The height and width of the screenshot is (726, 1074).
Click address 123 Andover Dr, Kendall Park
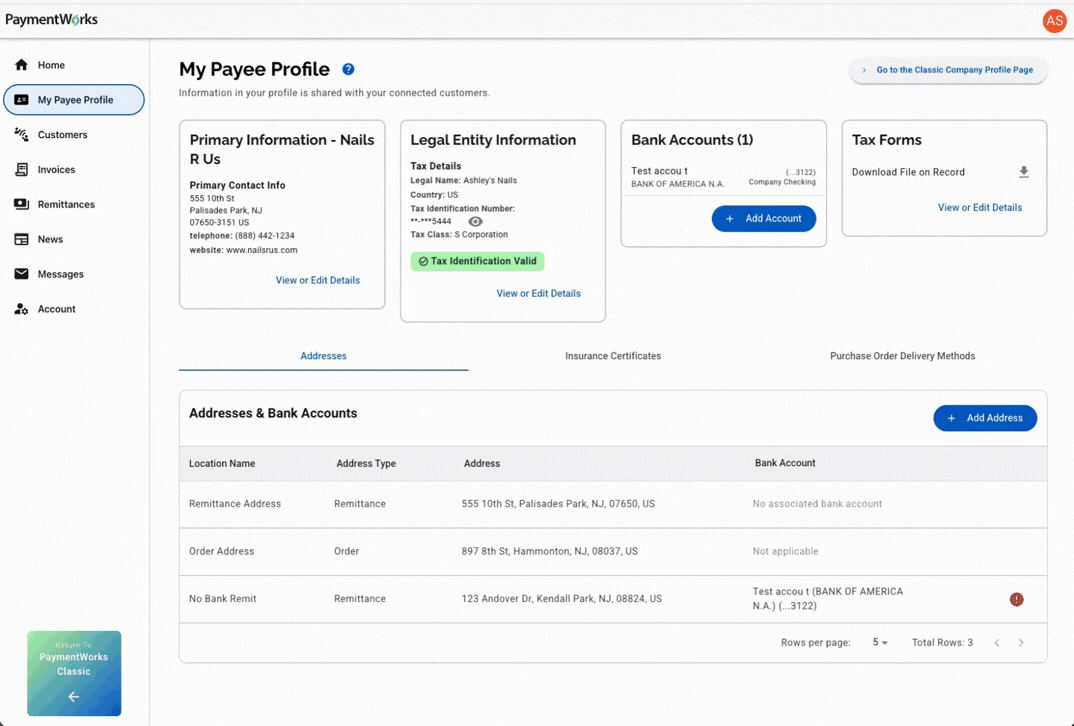point(562,599)
